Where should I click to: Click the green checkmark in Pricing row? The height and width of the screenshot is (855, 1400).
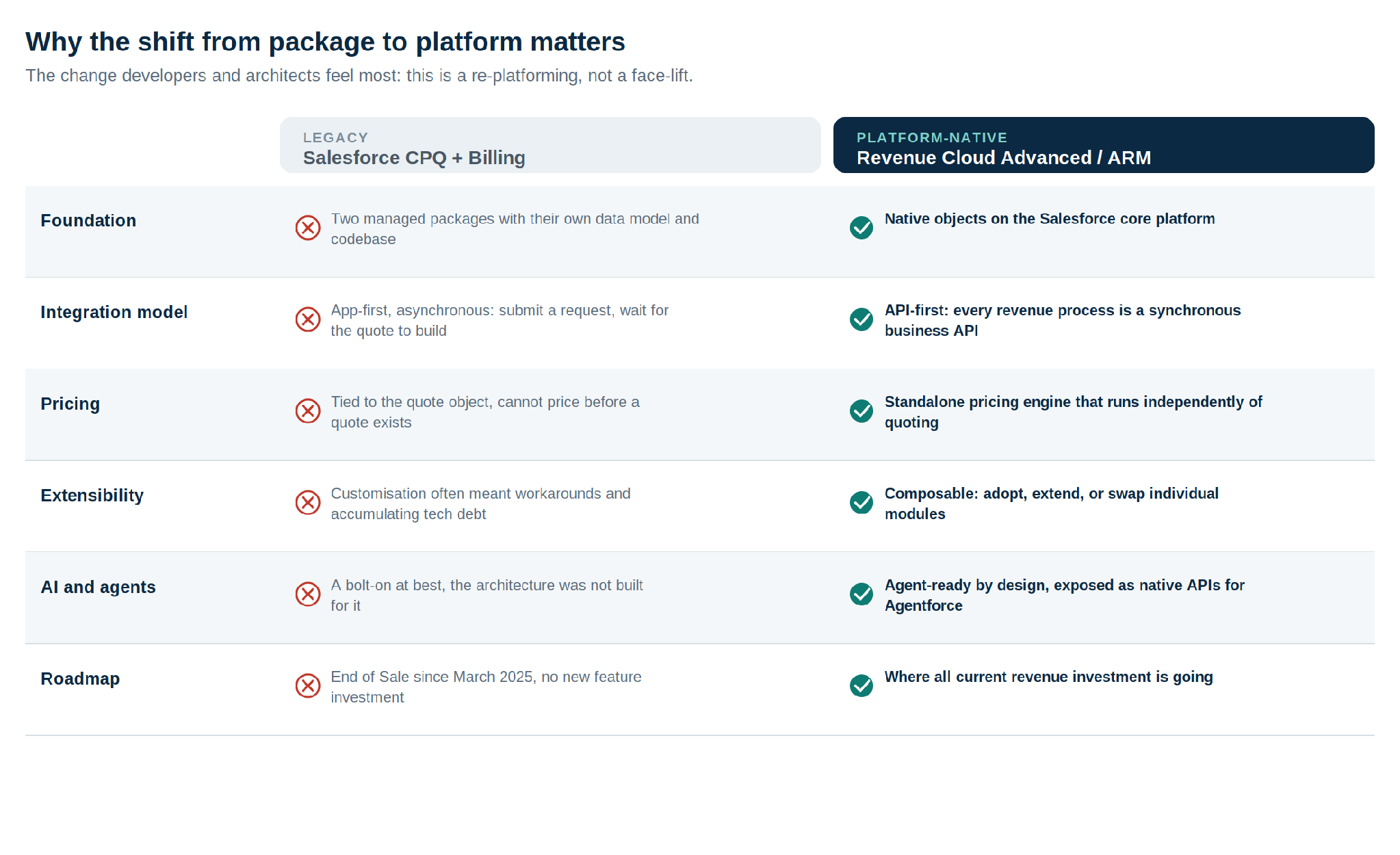861,411
